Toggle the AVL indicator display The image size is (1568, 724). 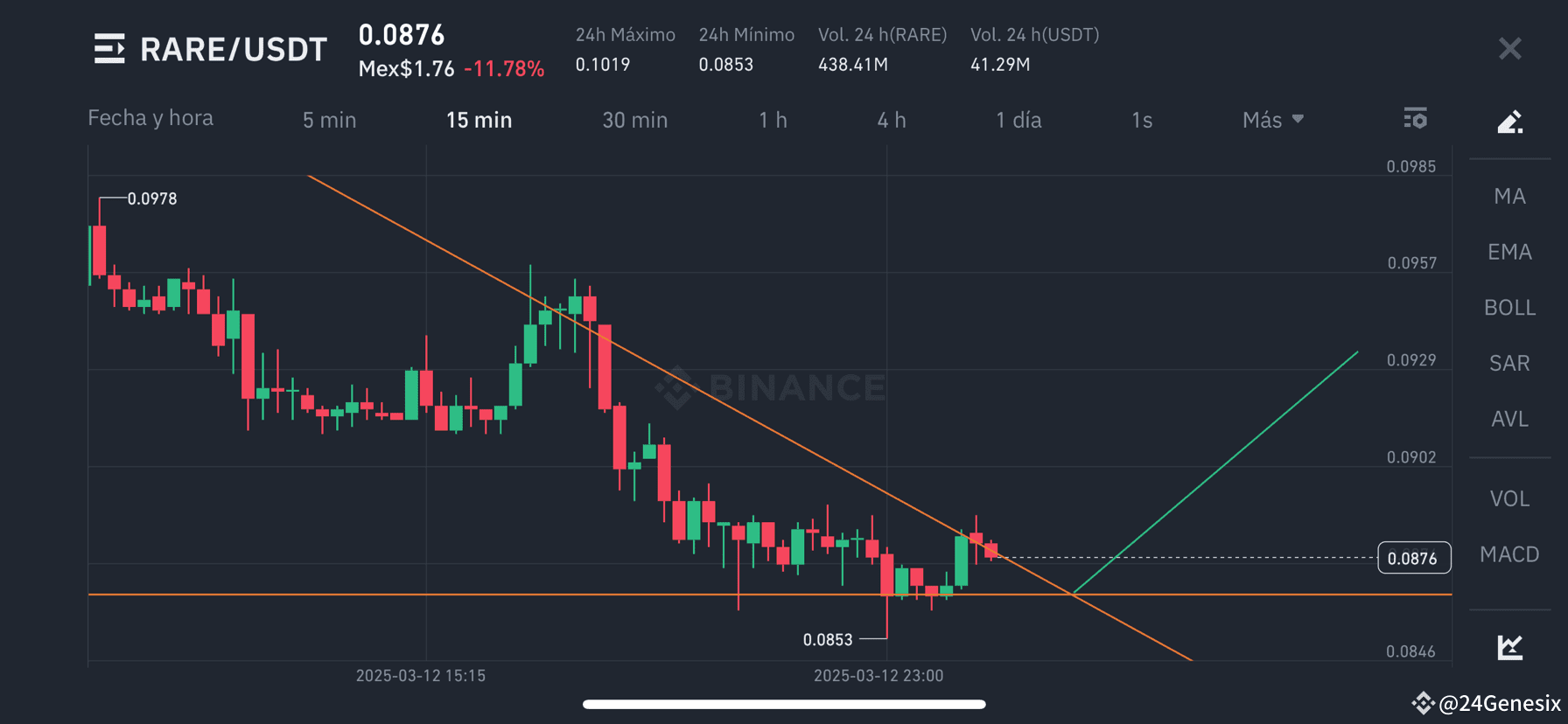pos(1509,419)
